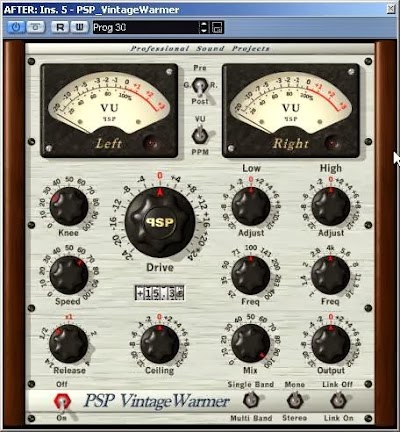
Task: Click the Mix knob
Action: pos(251,344)
